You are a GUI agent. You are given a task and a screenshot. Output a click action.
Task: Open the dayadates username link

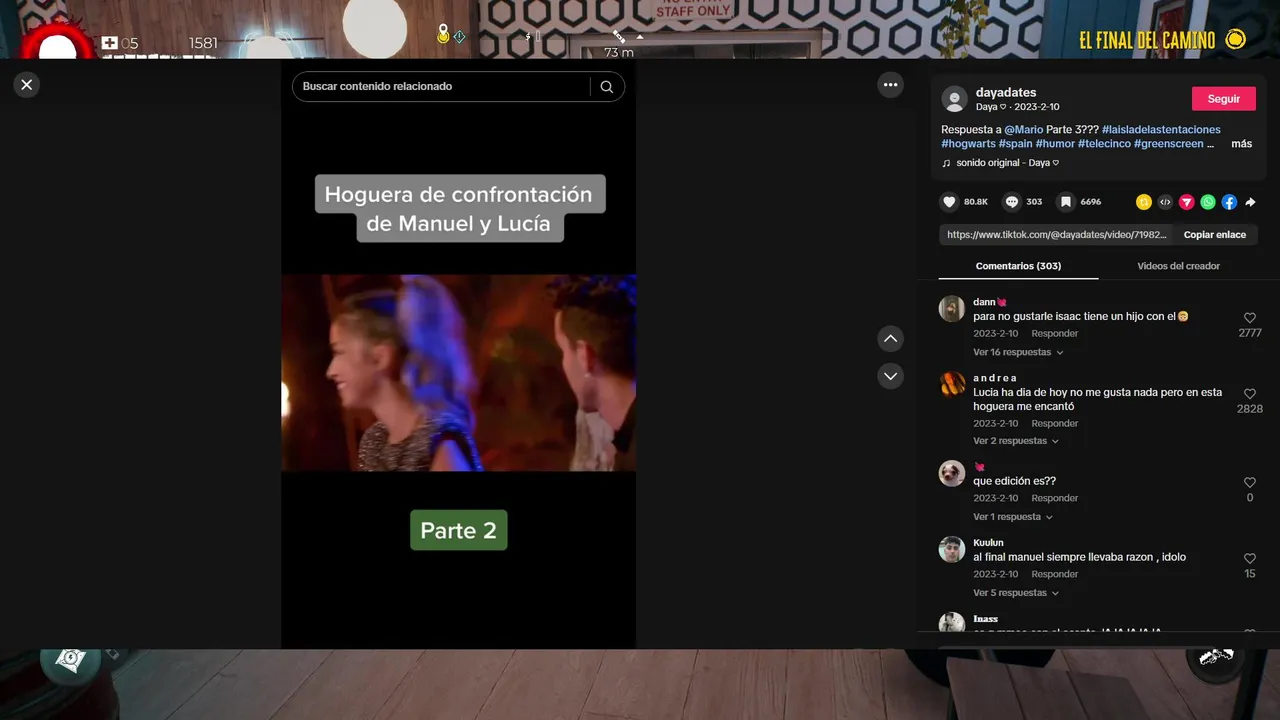click(x=1006, y=92)
